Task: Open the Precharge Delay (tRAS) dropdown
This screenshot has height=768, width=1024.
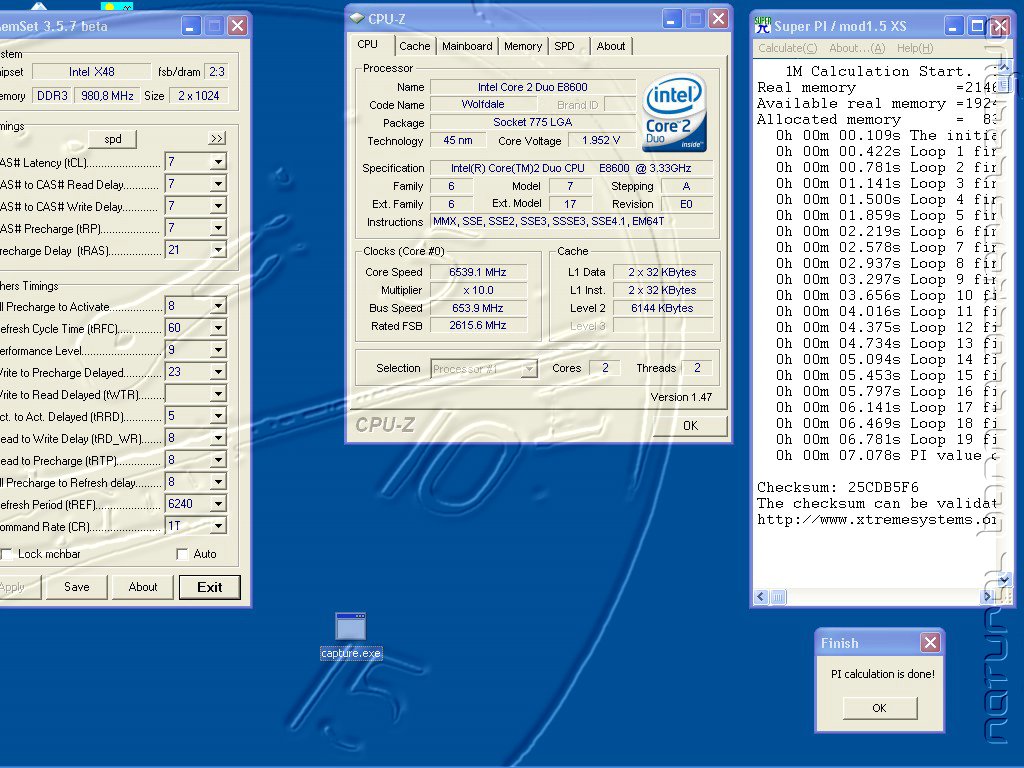Action: tap(218, 250)
